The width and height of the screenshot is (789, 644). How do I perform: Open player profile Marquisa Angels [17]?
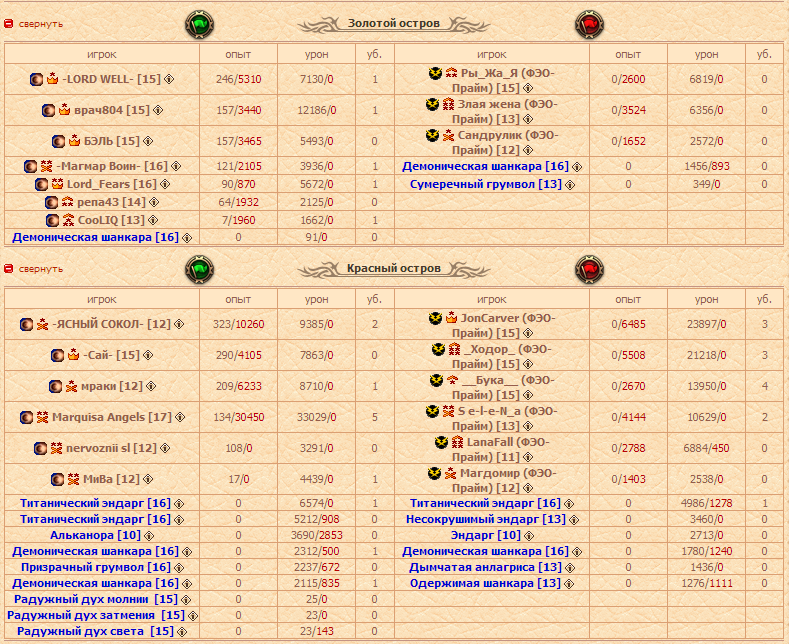coord(112,417)
